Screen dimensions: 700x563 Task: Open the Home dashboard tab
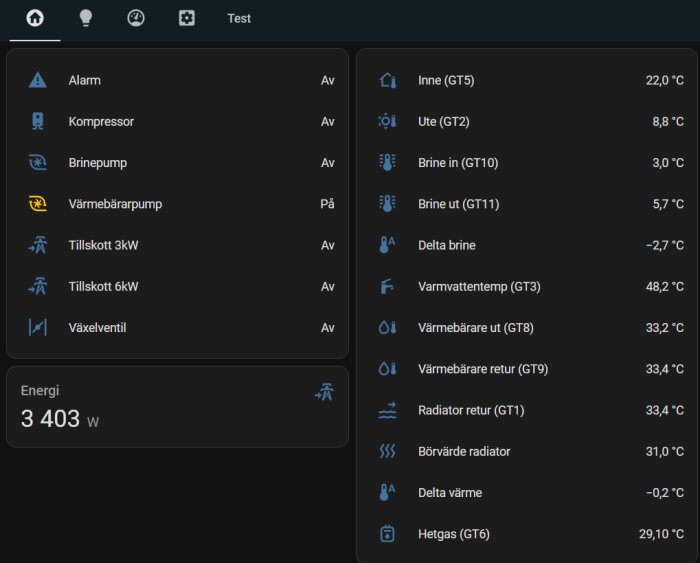[35, 18]
